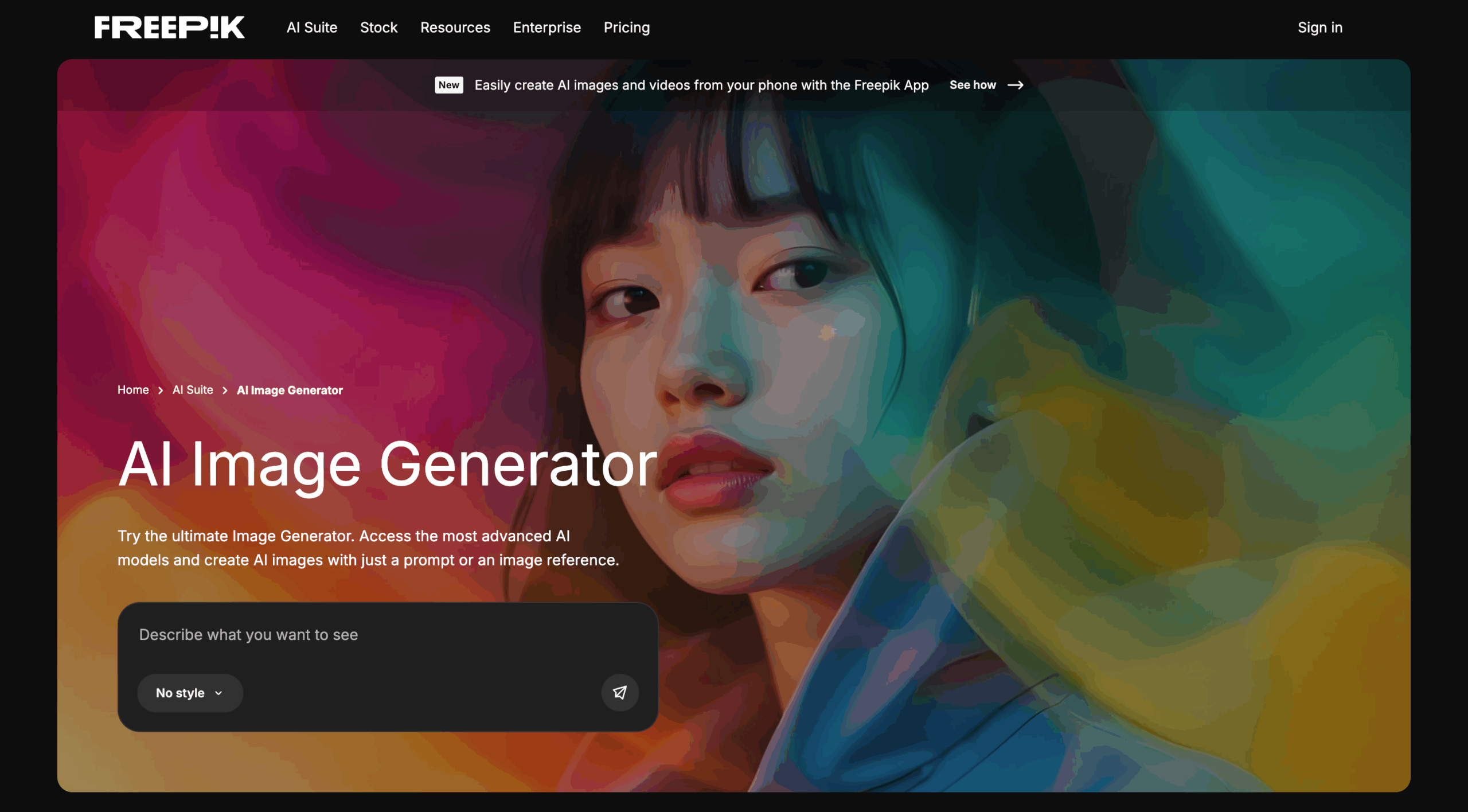
Task: Click the chevron between Home and AI Suite
Action: tap(161, 390)
